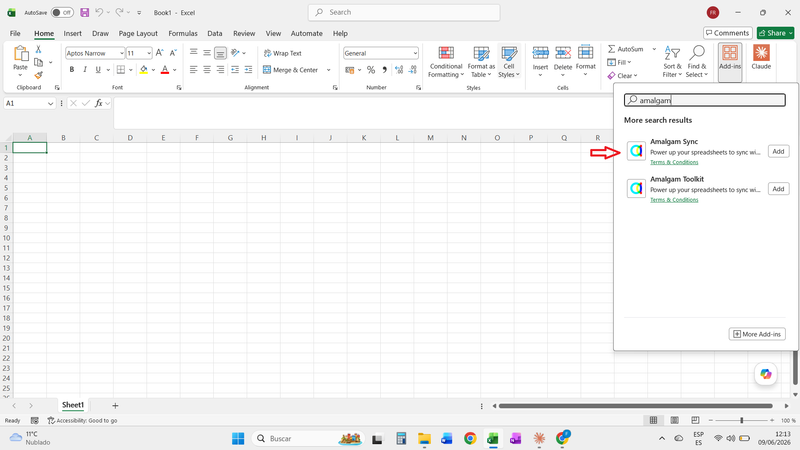This screenshot has height=450, width=800.
Task: Click the Share button
Action: (776, 33)
